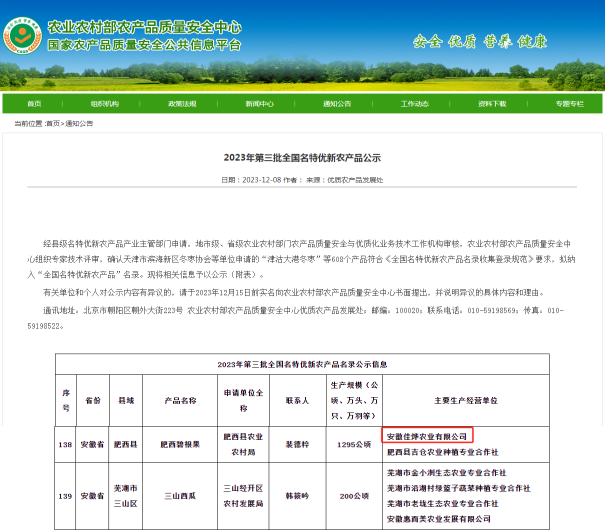Click the 联系人 column header
Viewport: 606px width, 531px height.
click(x=297, y=400)
